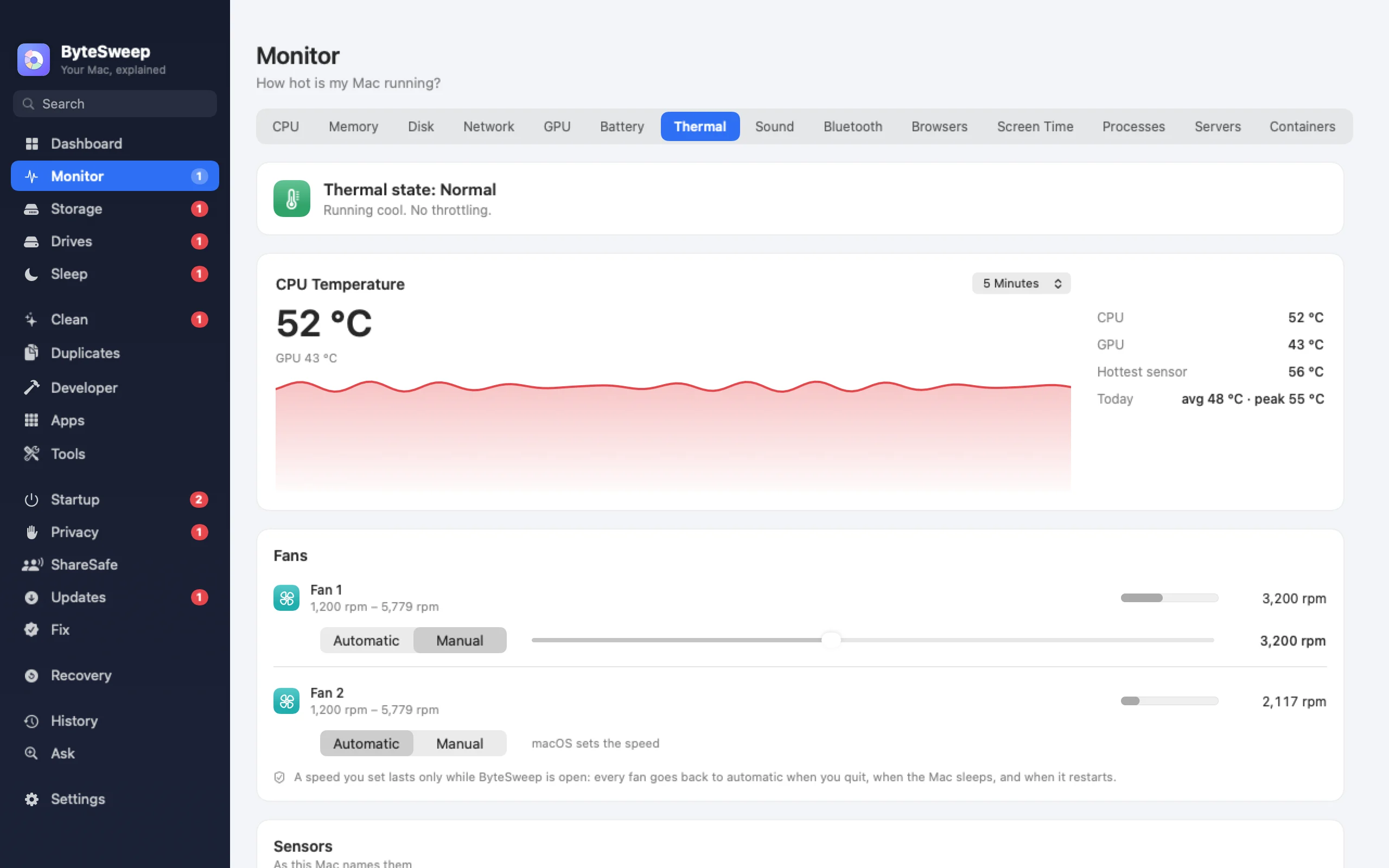Switch to the Processes tab
1389x868 pixels.
[1133, 126]
